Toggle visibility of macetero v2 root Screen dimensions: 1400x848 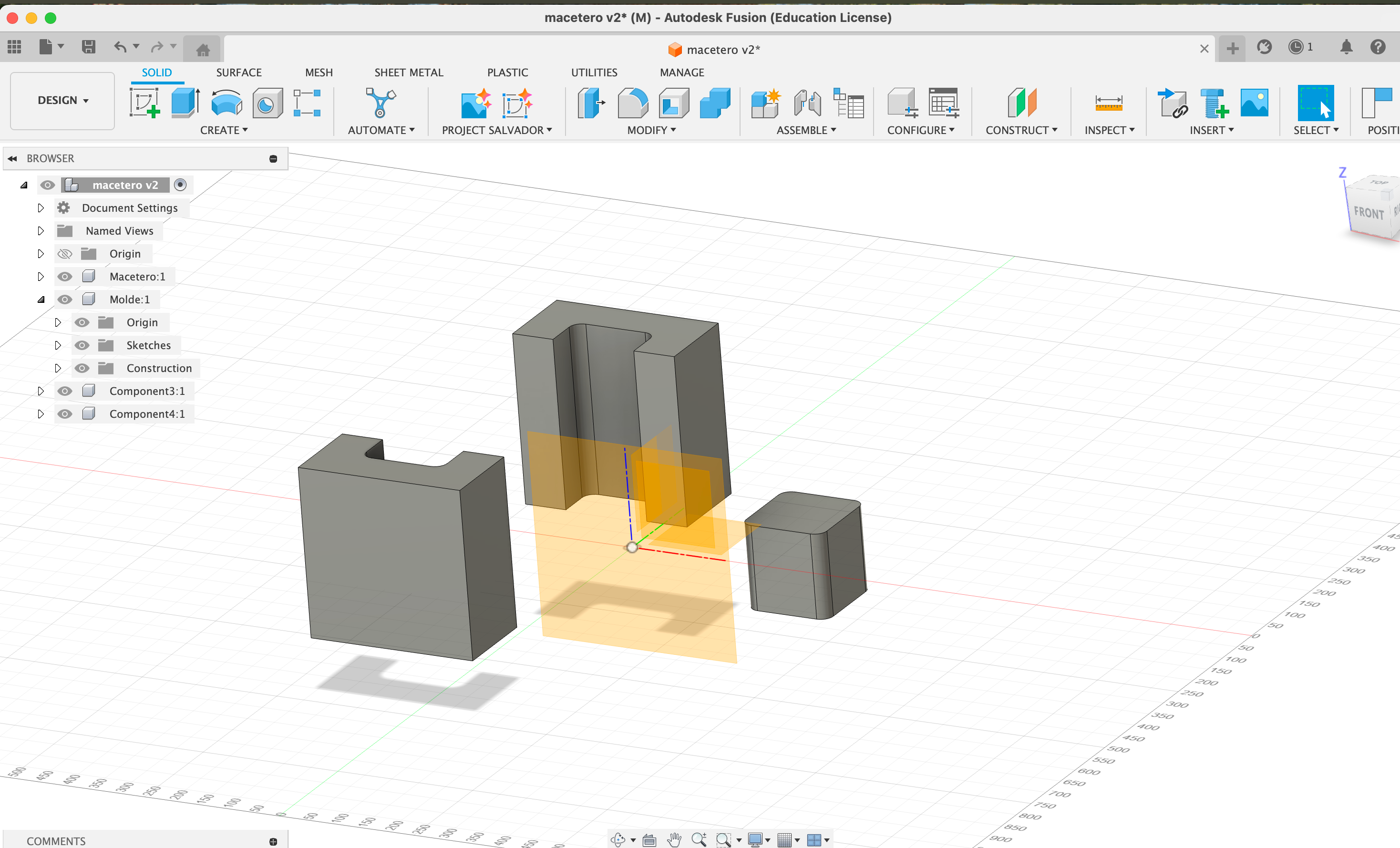pyautogui.click(x=48, y=185)
